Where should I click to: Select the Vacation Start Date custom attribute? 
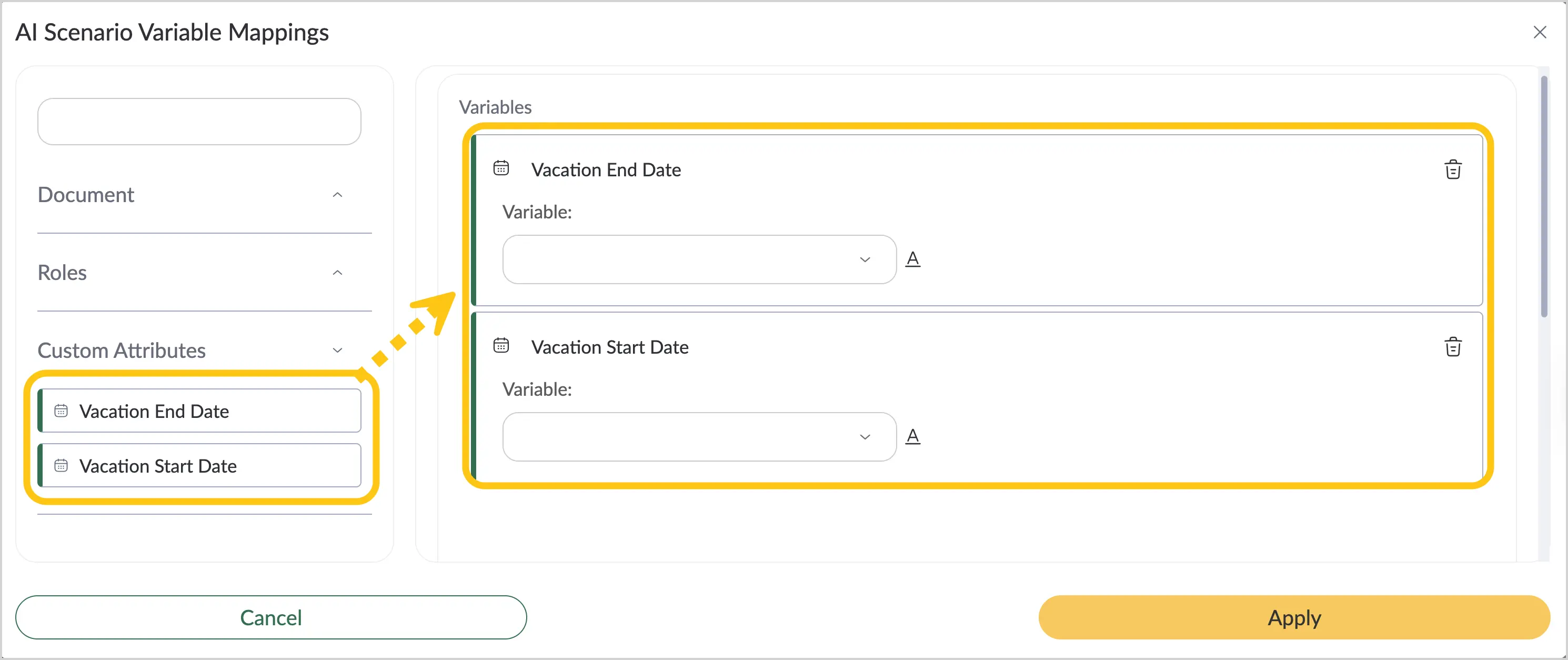[199, 466]
